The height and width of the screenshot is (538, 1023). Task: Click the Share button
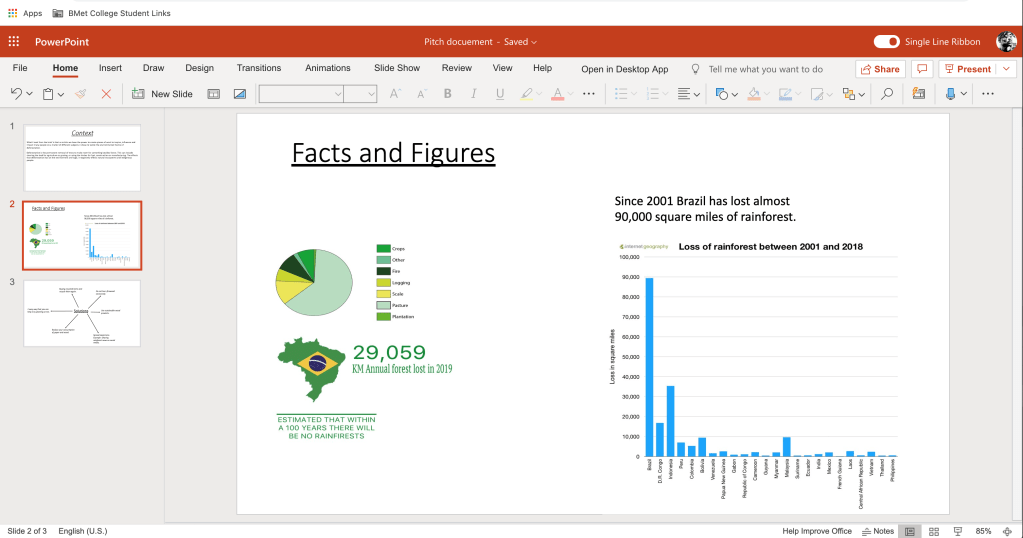coord(880,69)
